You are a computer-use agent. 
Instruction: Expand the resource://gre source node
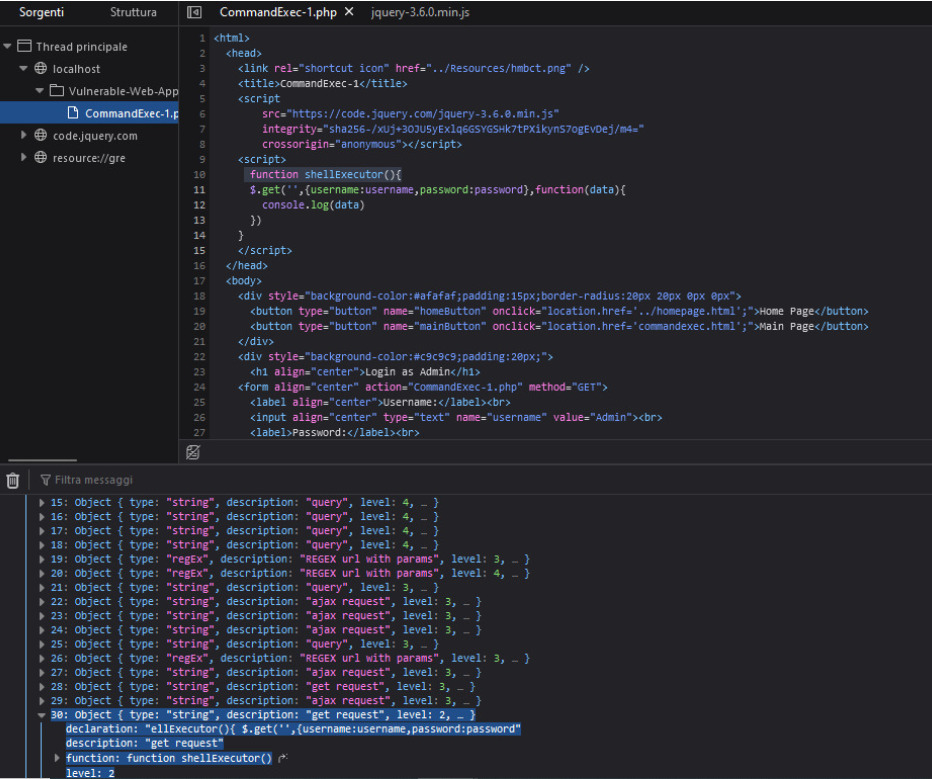24,157
